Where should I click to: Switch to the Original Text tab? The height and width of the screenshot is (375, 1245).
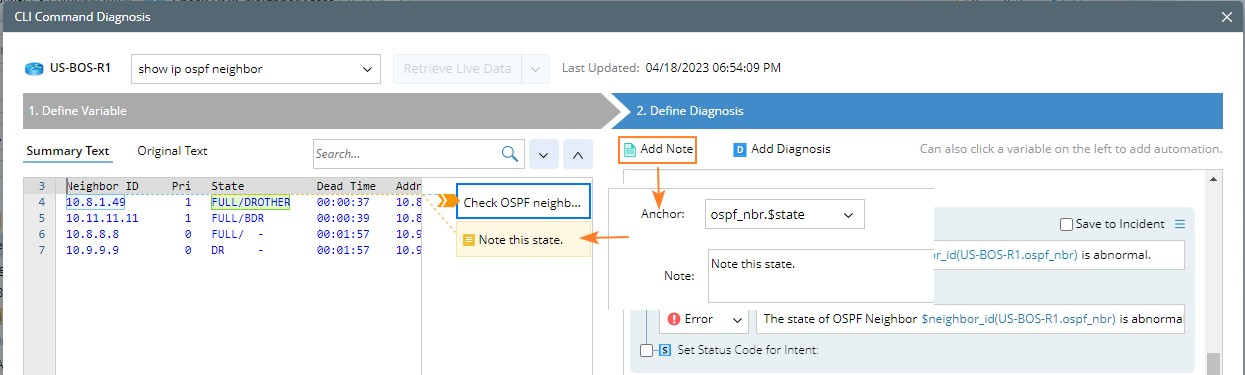tap(172, 151)
